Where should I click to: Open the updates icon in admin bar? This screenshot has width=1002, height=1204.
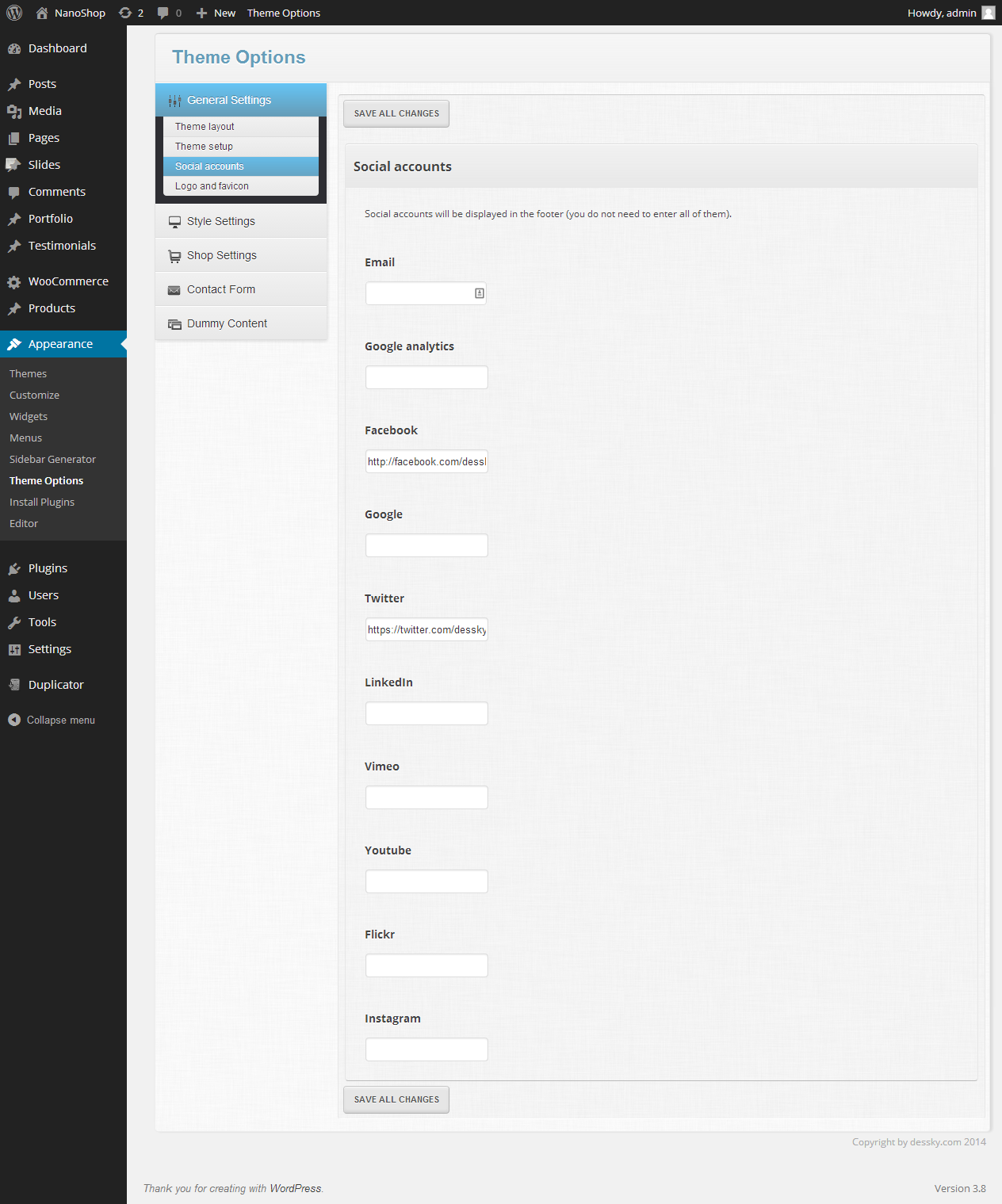(125, 13)
